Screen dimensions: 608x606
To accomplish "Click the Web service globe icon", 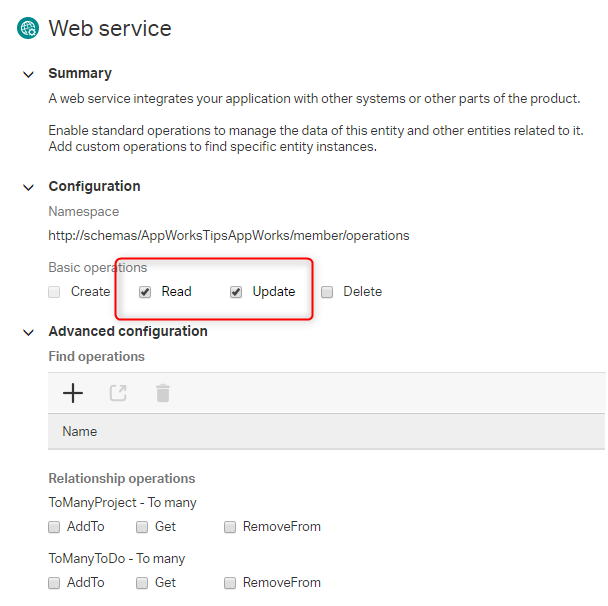I will click(28, 28).
